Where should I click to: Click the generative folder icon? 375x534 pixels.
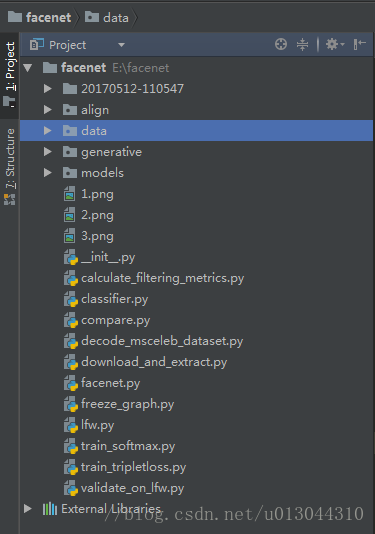[x=70, y=152]
